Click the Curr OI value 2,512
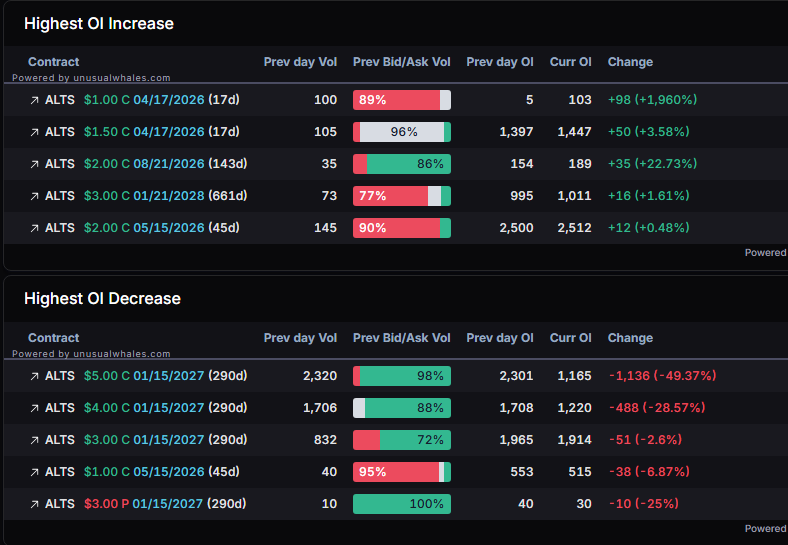788x545 pixels. tap(574, 228)
